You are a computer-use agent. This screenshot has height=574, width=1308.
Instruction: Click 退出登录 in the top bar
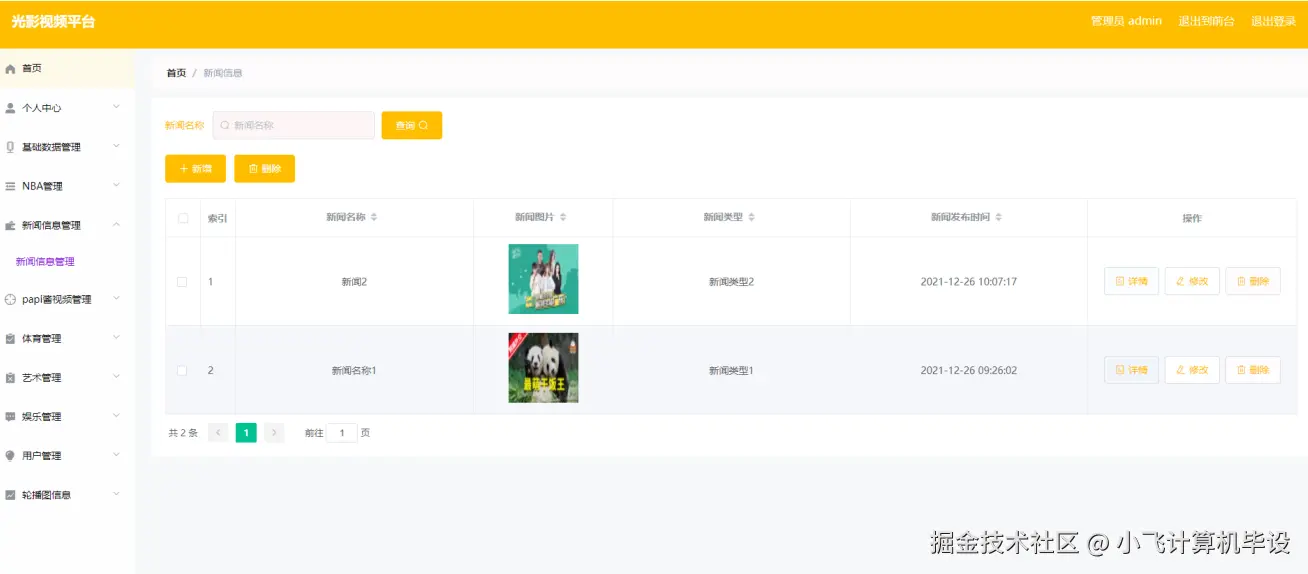1273,21
